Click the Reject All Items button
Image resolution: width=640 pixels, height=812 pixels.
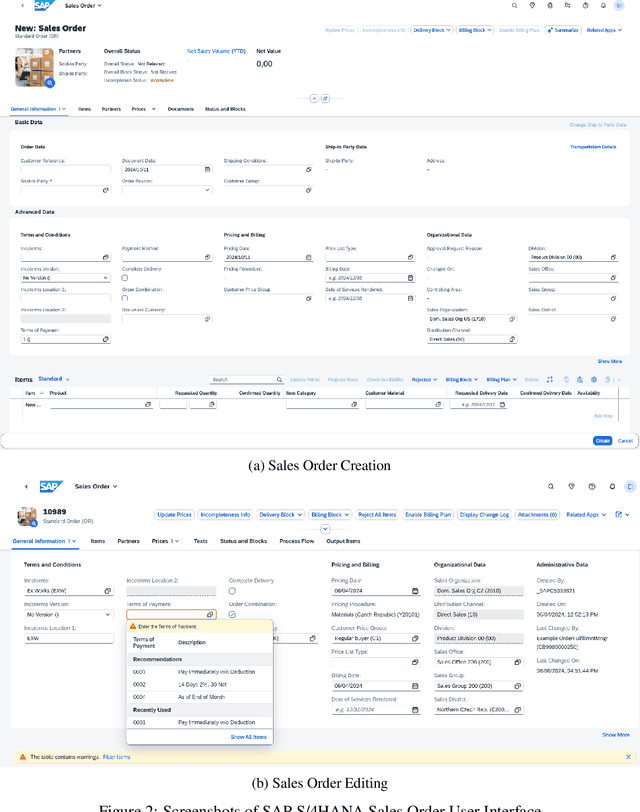click(377, 515)
